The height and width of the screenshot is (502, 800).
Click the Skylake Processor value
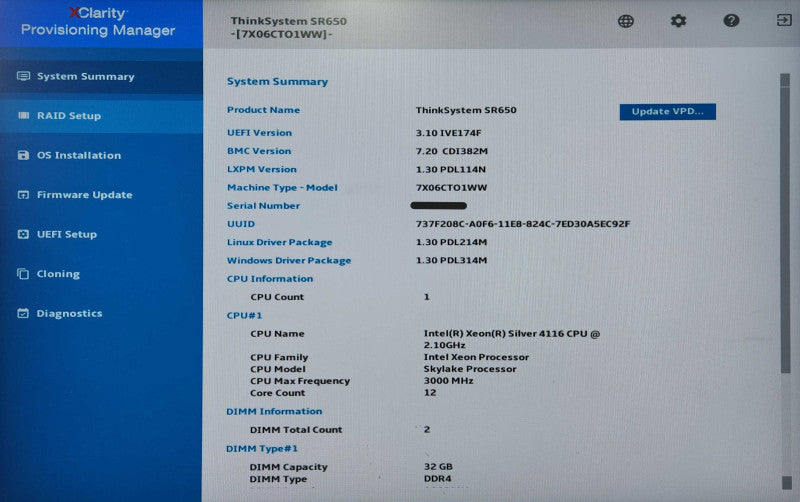[470, 369]
